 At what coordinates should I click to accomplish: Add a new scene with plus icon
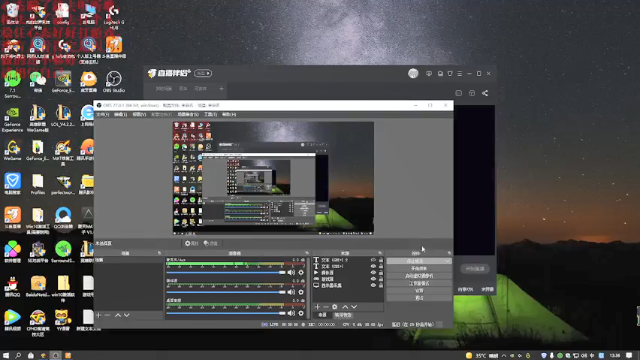pyautogui.click(x=98, y=315)
